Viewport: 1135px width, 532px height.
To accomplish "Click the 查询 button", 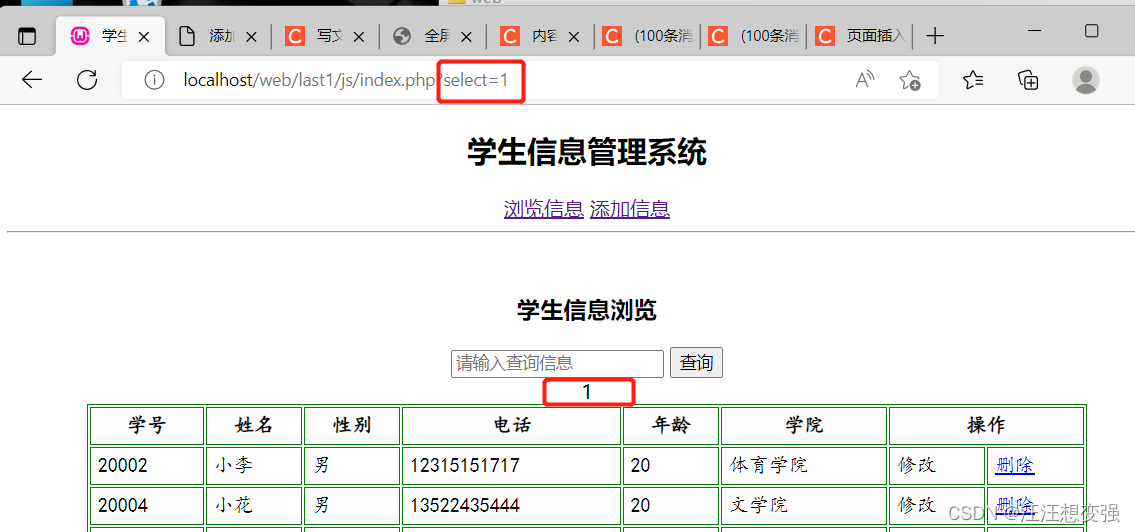I will (x=696, y=363).
